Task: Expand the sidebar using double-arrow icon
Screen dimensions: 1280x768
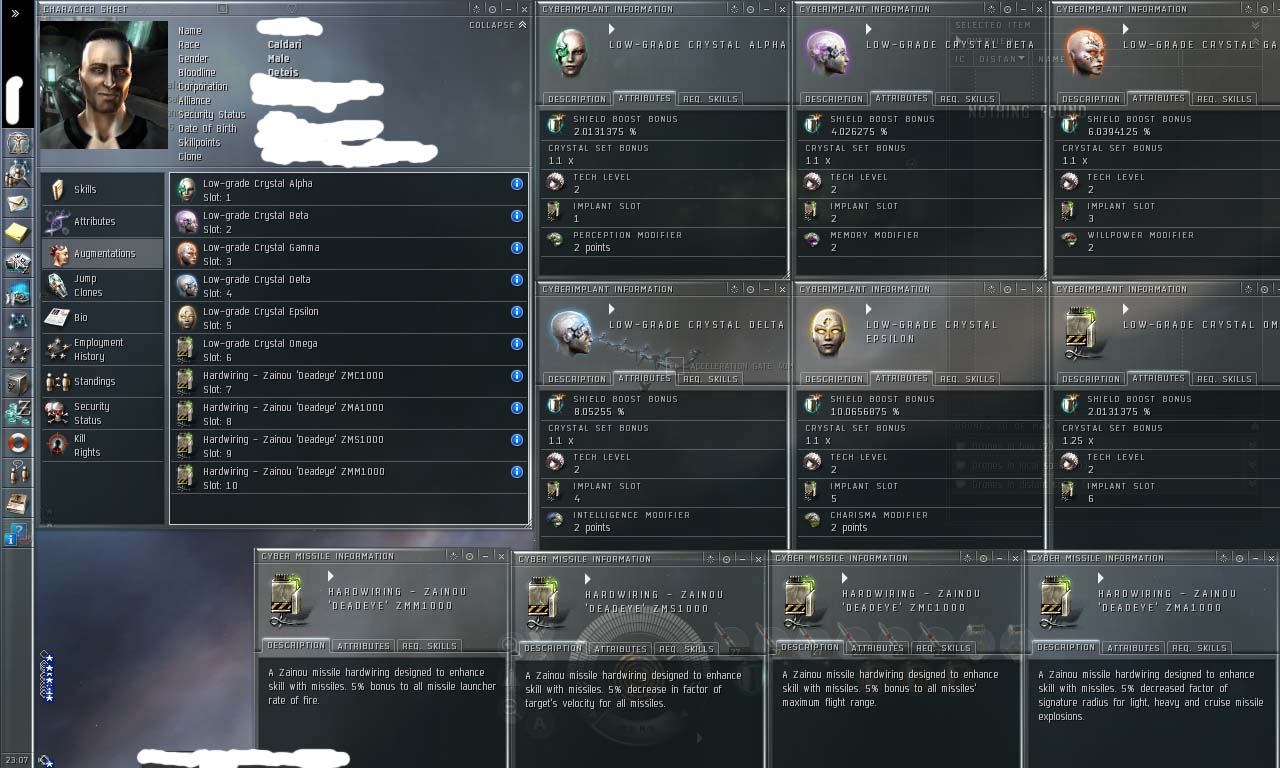Action: pos(16,14)
